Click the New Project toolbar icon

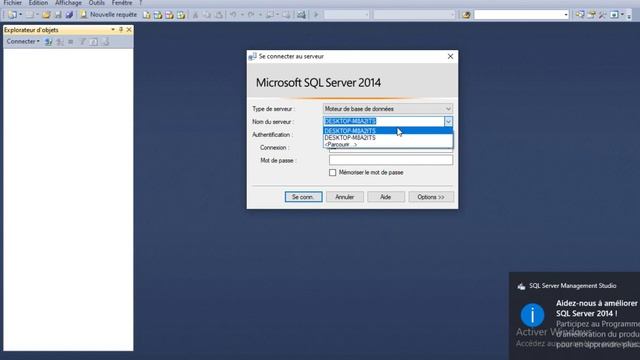(12, 15)
